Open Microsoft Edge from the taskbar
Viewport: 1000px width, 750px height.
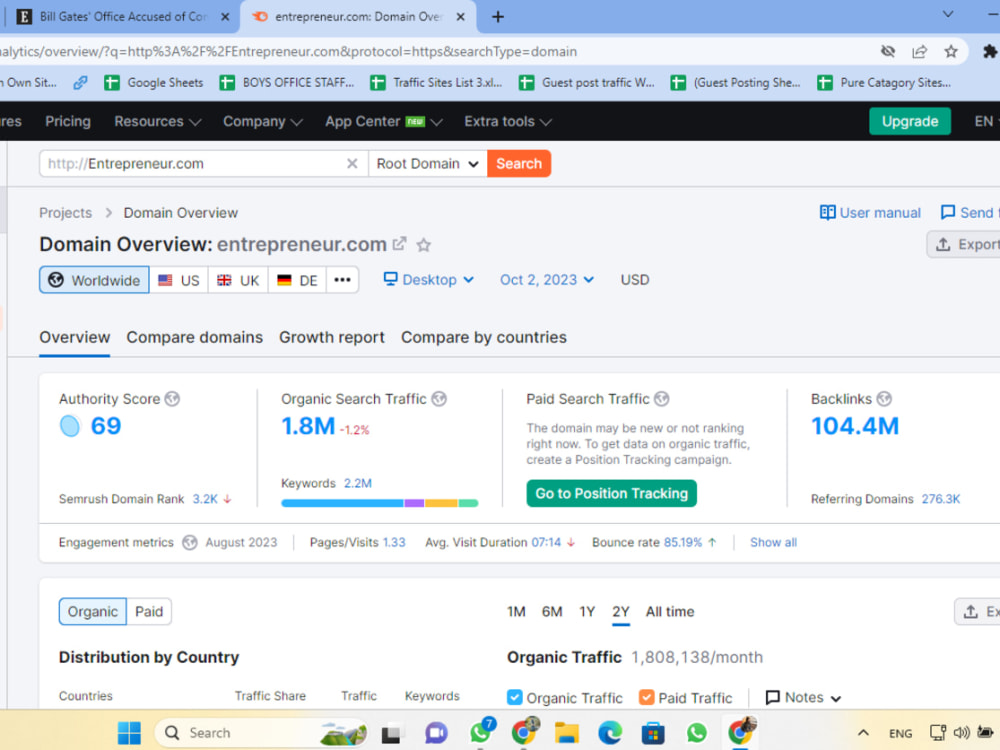pyautogui.click(x=610, y=733)
